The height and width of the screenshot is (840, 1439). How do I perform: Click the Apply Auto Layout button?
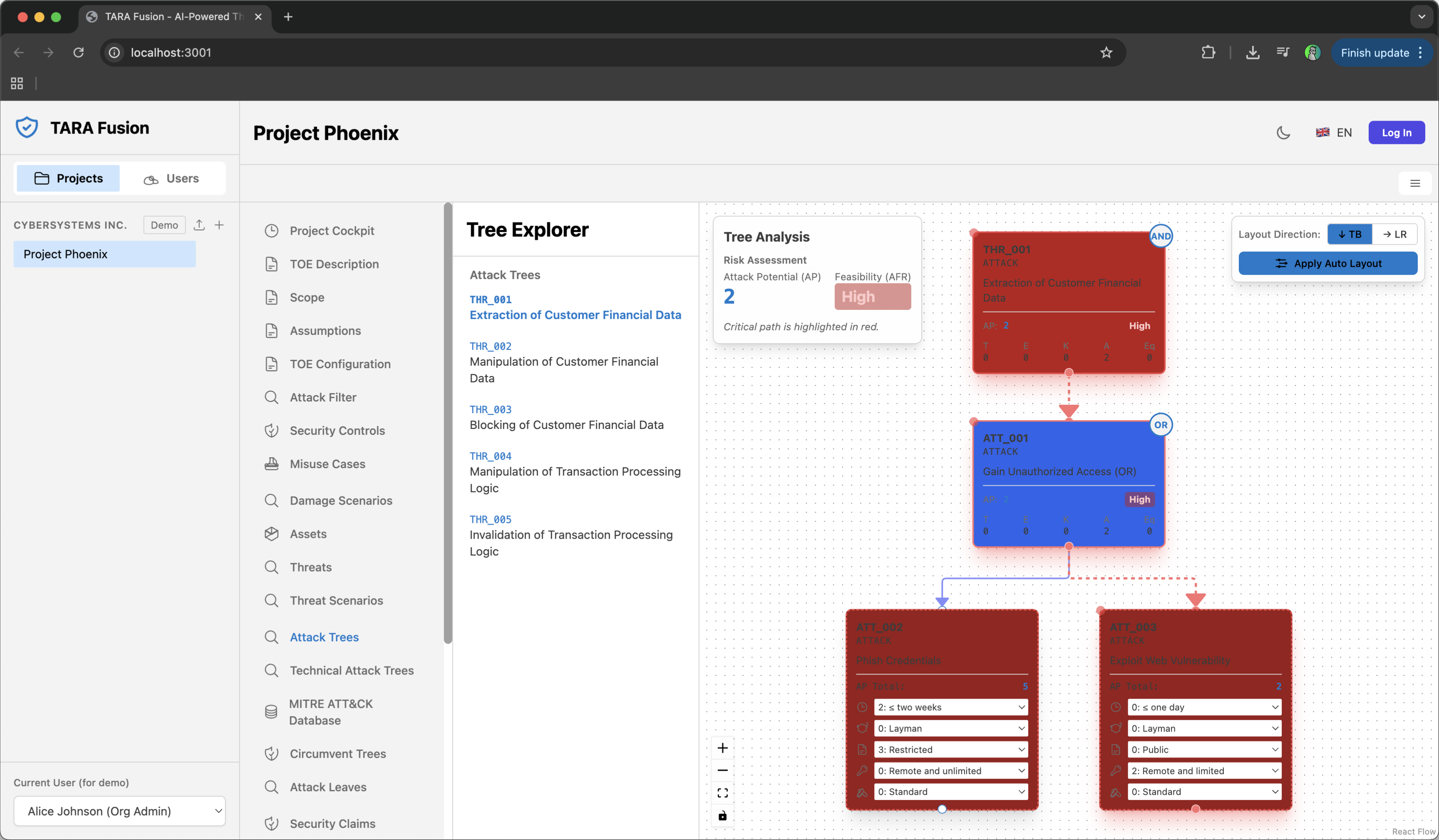pyautogui.click(x=1327, y=263)
